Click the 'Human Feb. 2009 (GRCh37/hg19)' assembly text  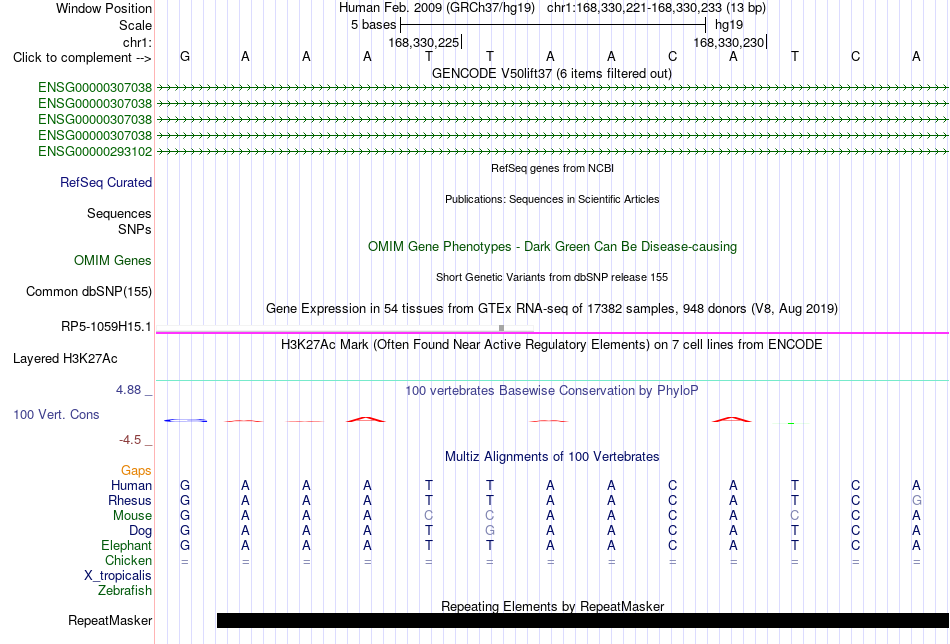point(437,8)
